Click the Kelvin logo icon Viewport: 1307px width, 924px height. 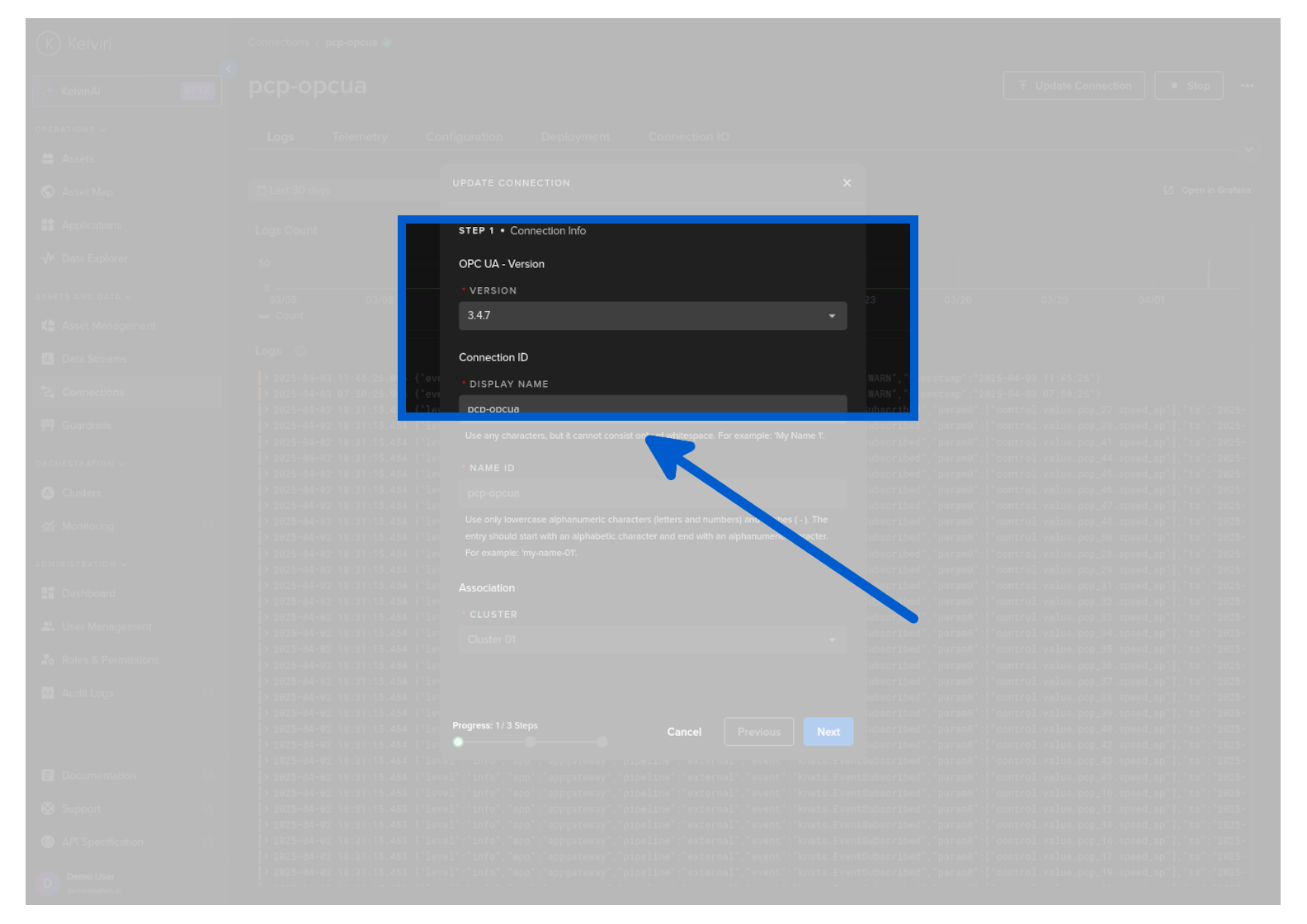click(49, 43)
